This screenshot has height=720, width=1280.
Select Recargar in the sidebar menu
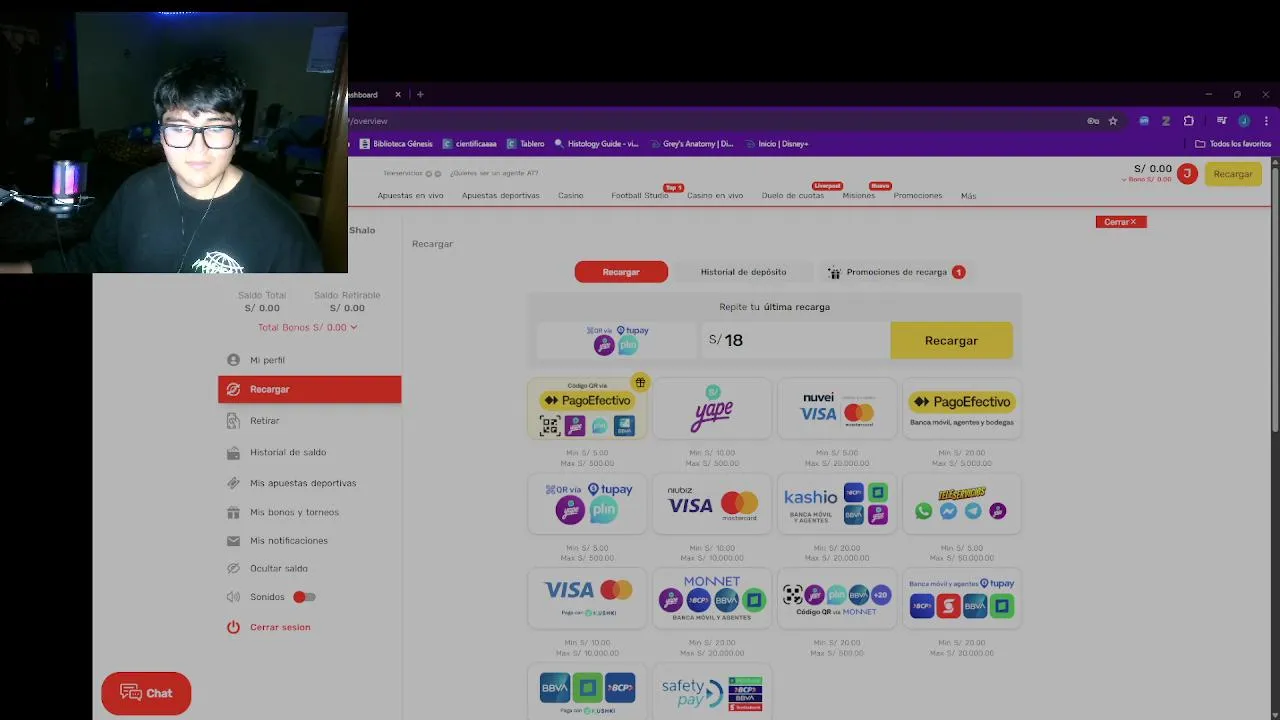pos(309,389)
